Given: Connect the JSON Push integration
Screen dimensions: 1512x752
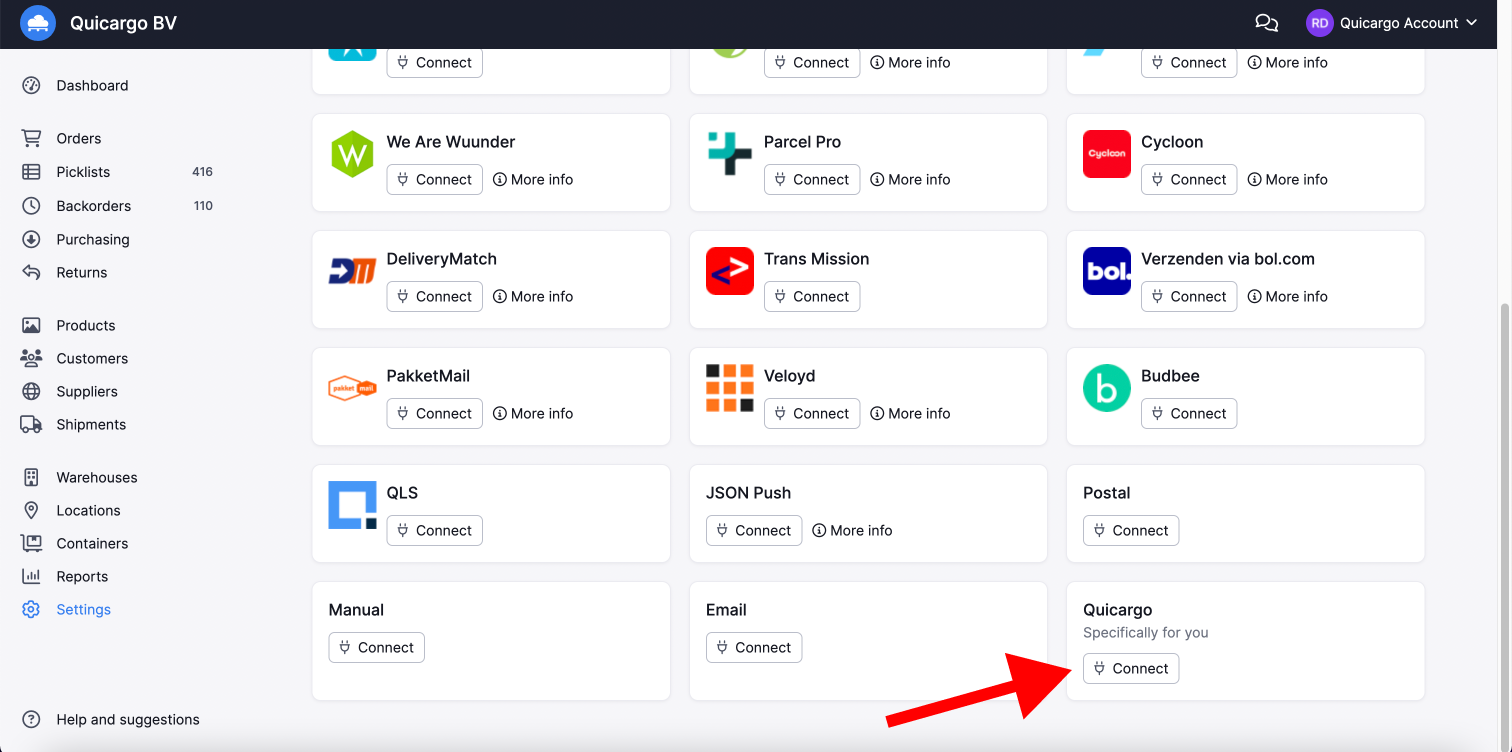Looking at the screenshot, I should (x=754, y=530).
